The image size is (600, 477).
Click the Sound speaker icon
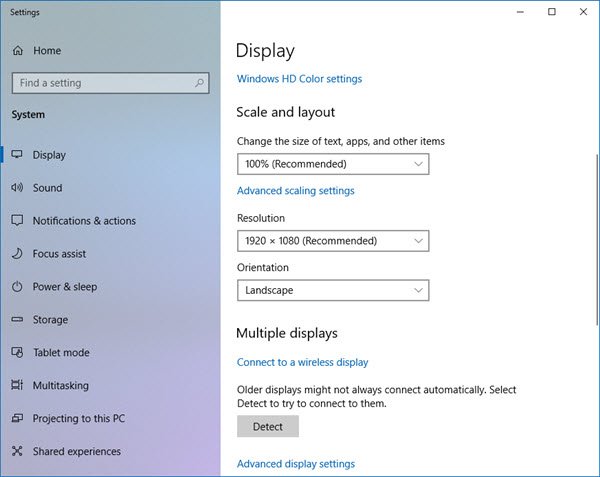tap(17, 187)
